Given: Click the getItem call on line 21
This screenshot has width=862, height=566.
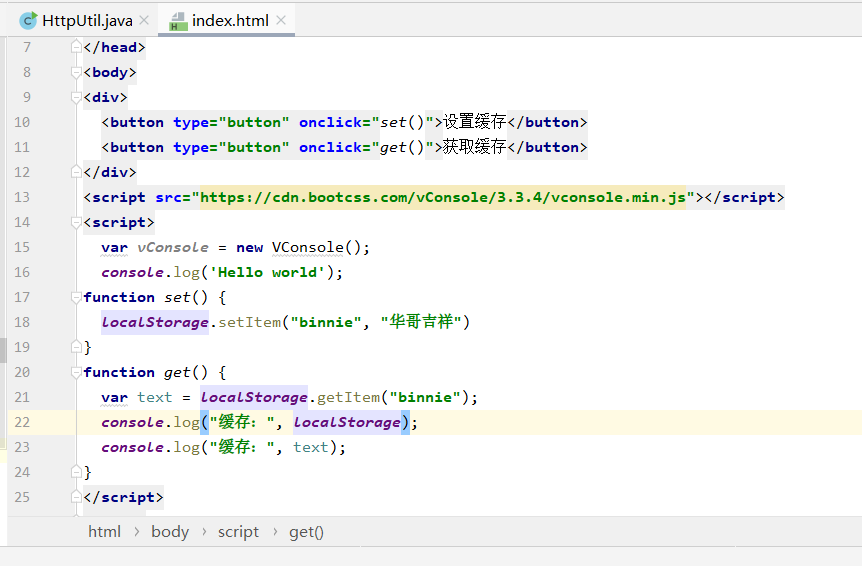Looking at the screenshot, I should click(348, 397).
